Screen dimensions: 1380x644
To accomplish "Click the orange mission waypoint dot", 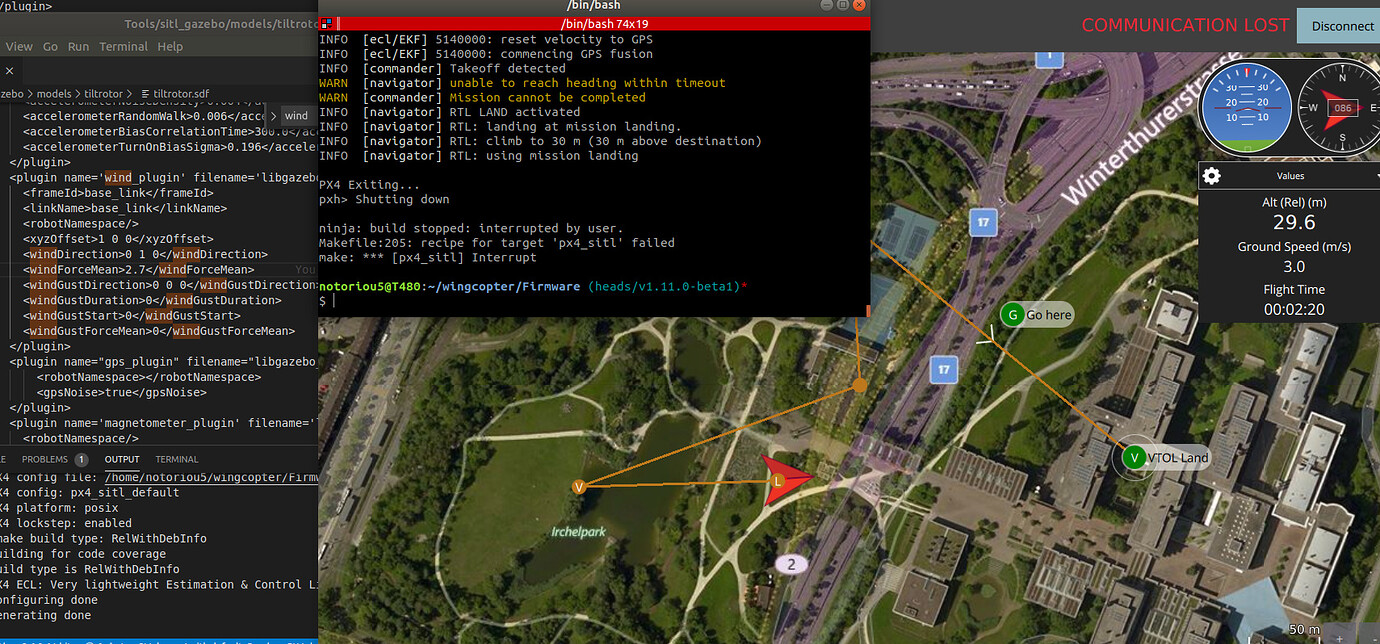I will (860, 385).
